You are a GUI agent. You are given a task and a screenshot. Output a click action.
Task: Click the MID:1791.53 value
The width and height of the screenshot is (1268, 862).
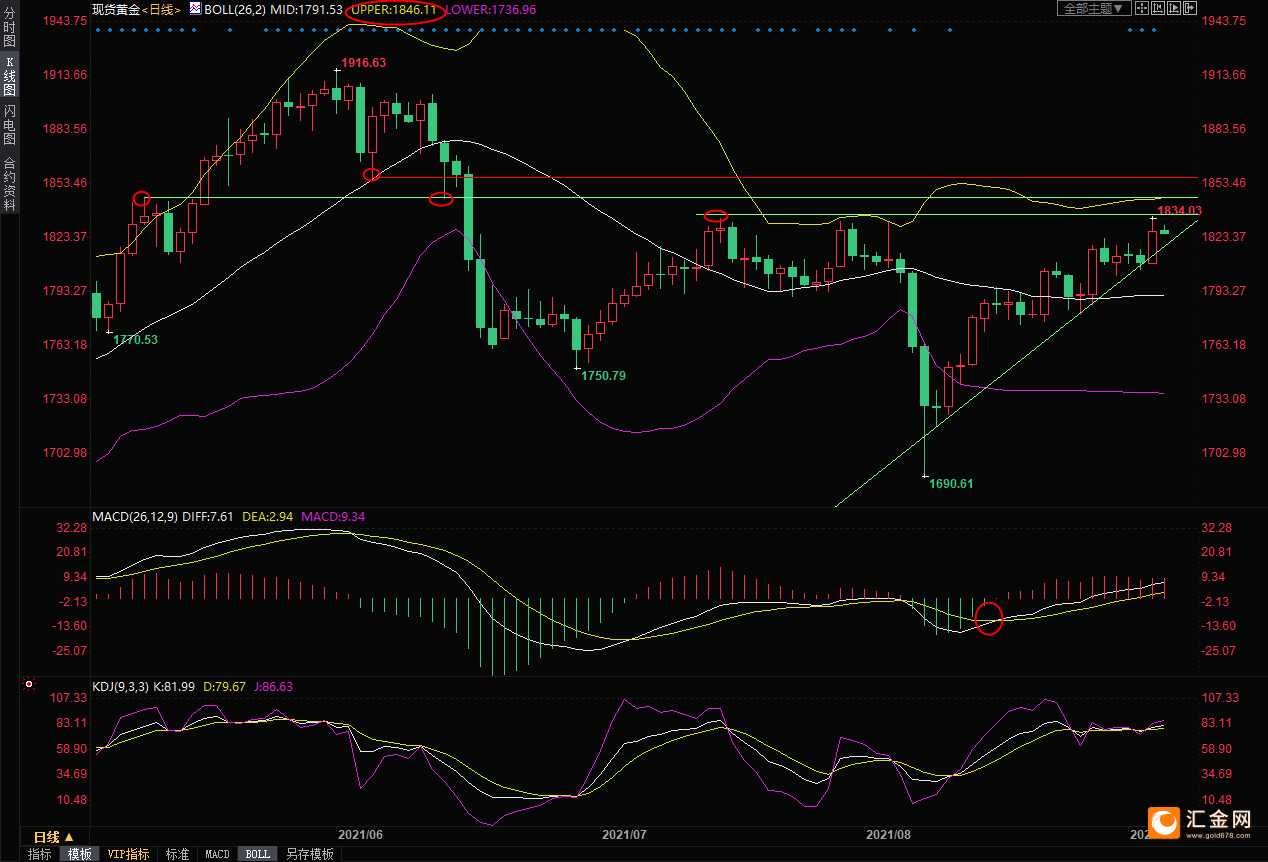click(x=304, y=9)
